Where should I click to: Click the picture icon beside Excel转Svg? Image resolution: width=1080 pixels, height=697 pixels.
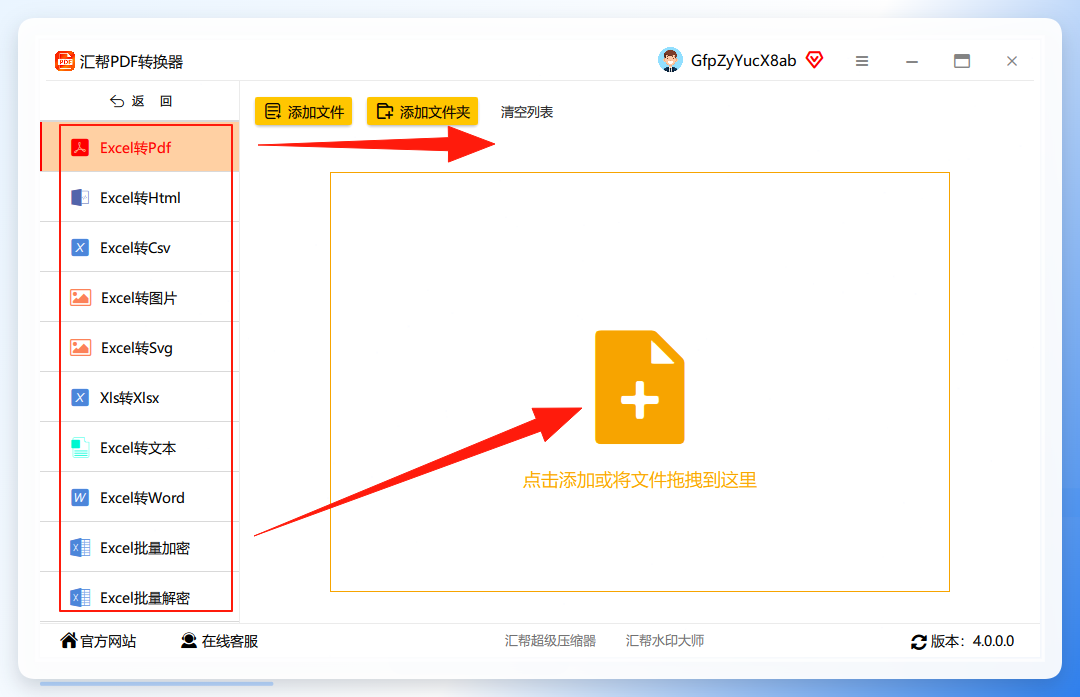(x=81, y=348)
